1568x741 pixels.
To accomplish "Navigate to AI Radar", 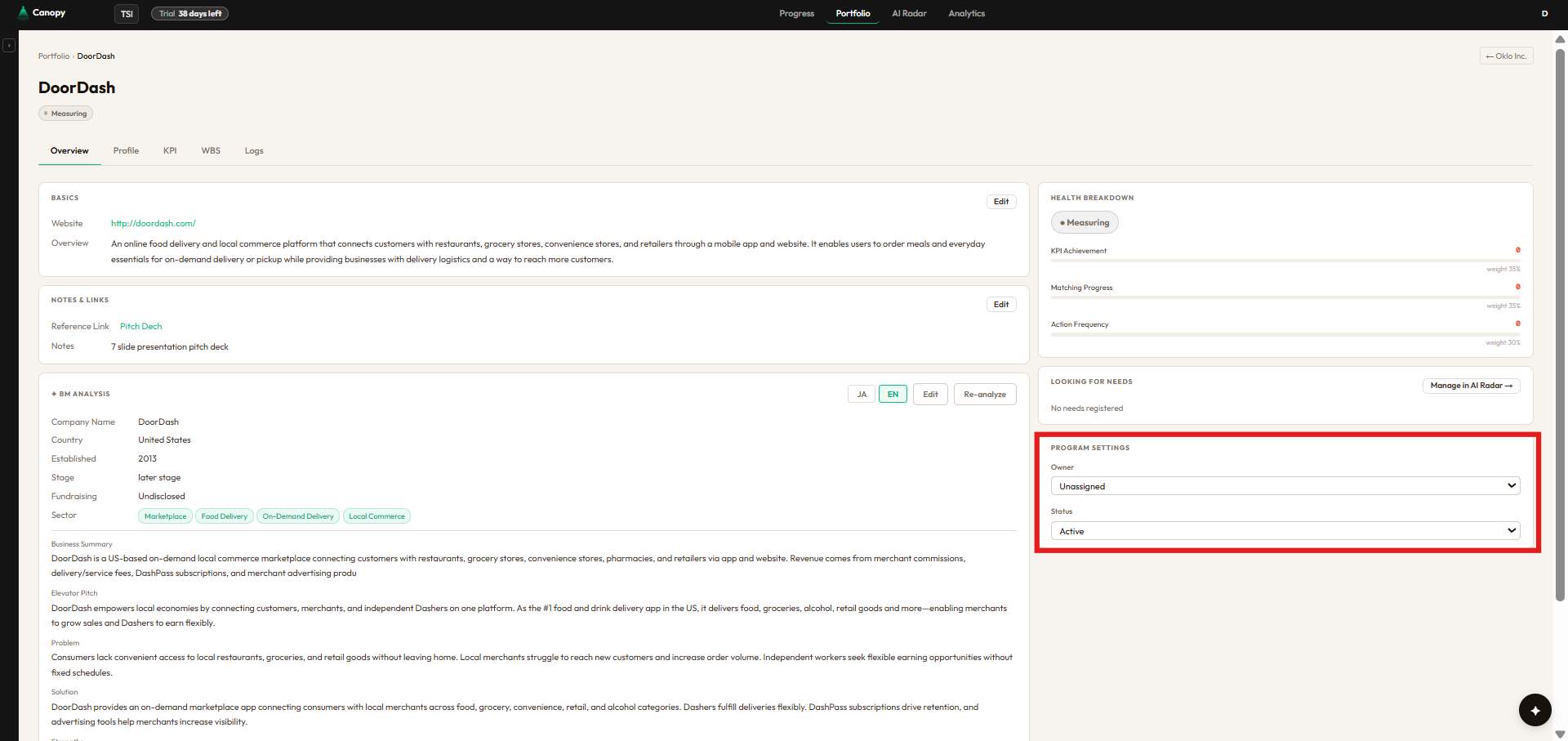I will coord(909,14).
